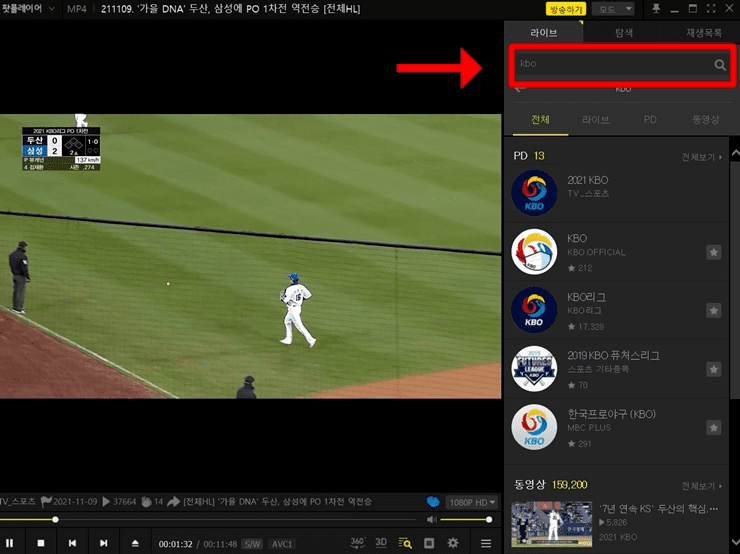
Task: Open a file with the eject button
Action: 135,543
